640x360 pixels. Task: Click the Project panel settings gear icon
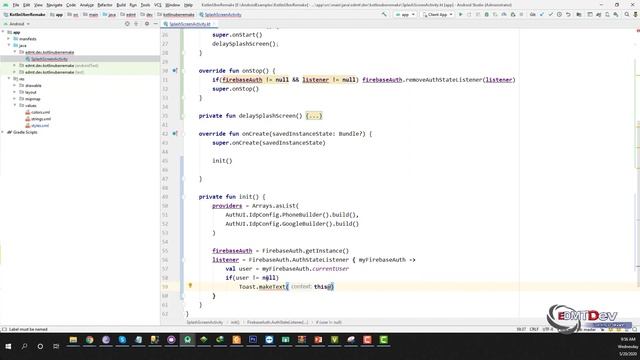(147, 24)
